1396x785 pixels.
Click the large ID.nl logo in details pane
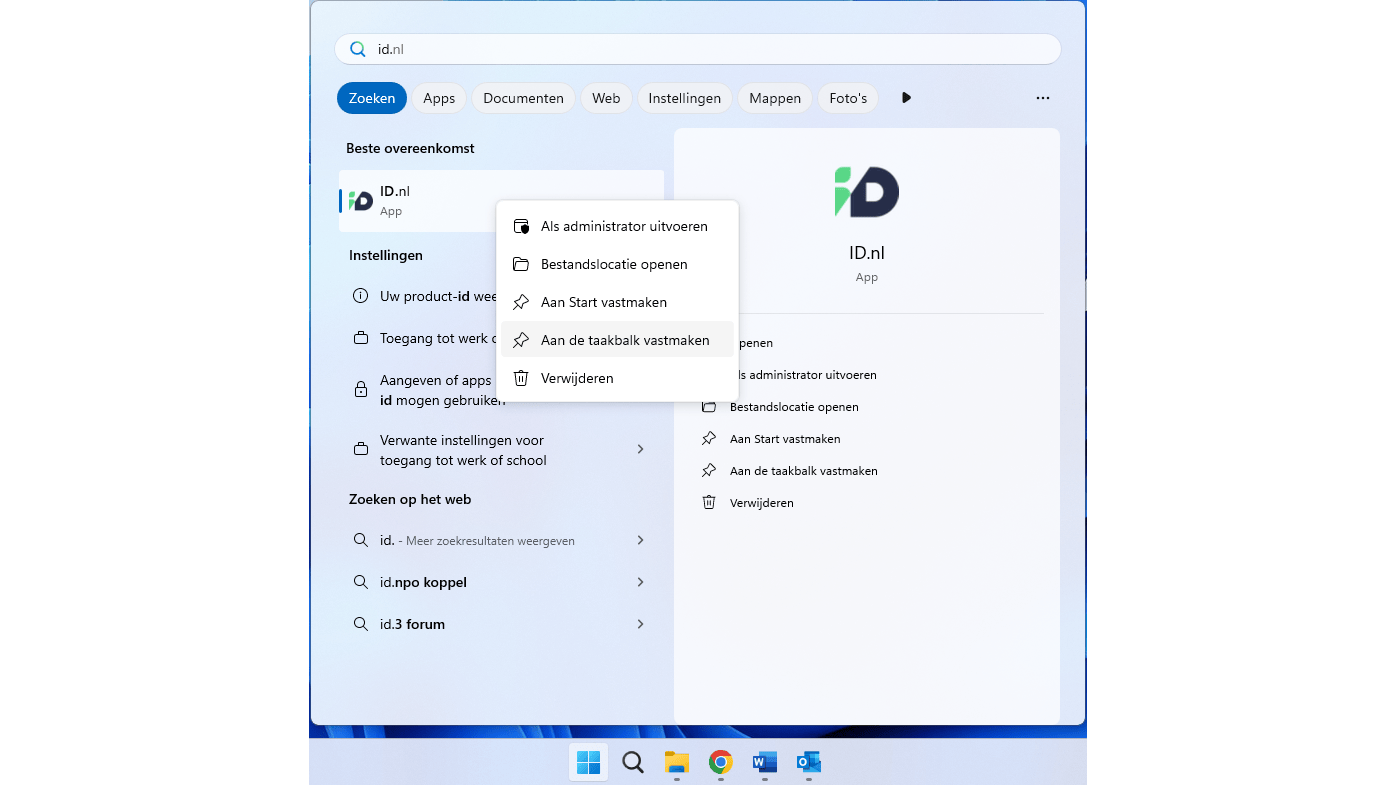coord(867,192)
